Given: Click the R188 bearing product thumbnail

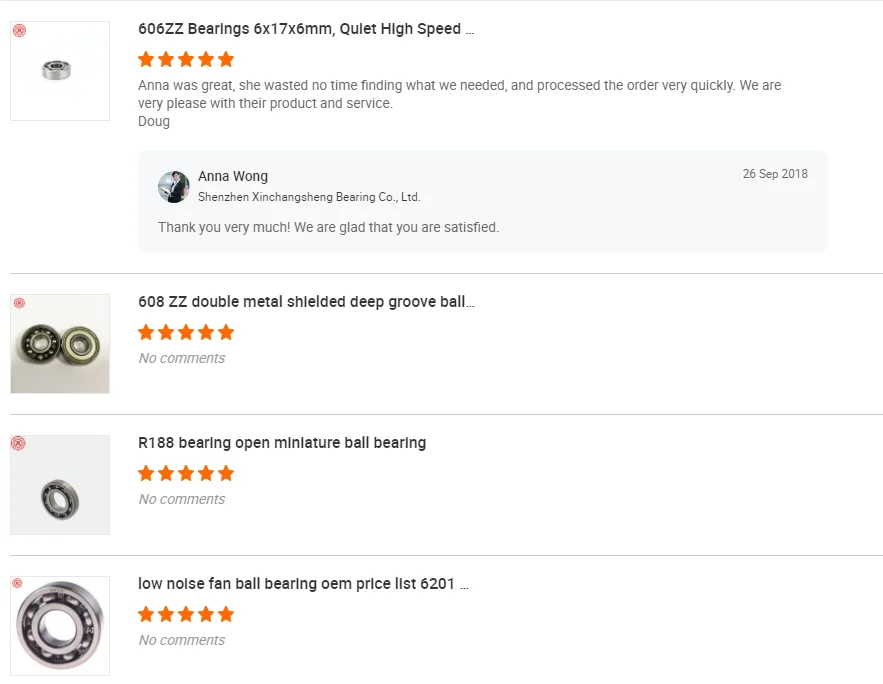Looking at the screenshot, I should 60,485.
